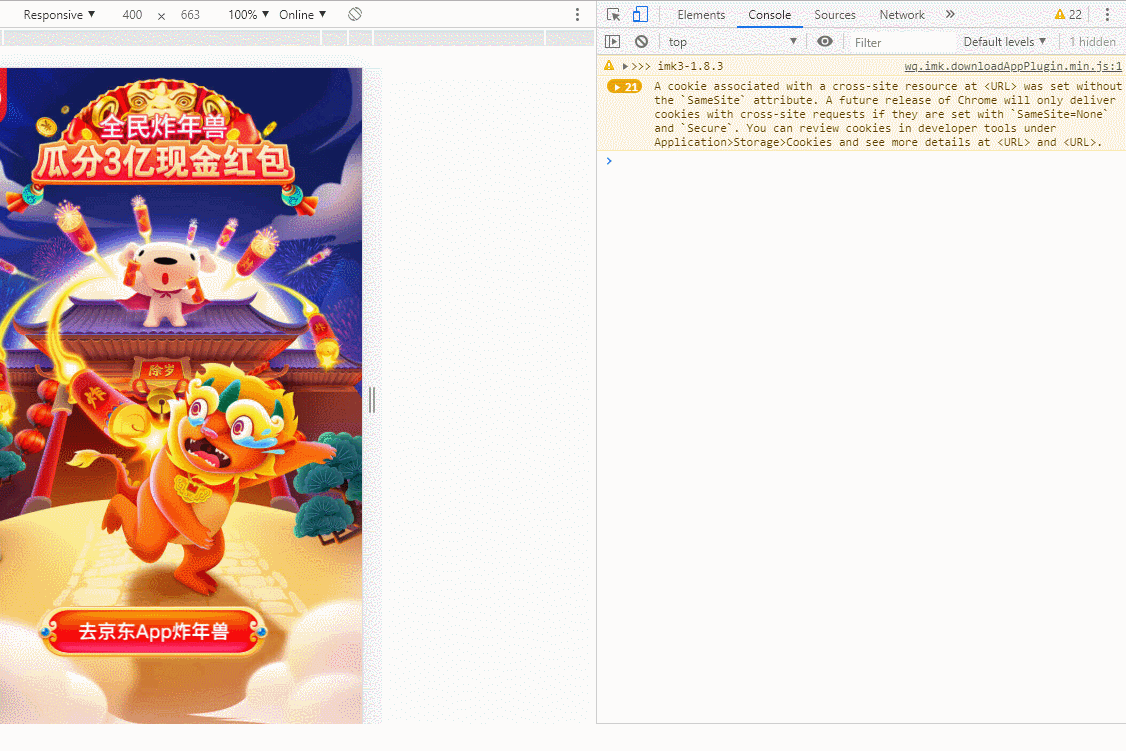Clear the console with the ban icon

(x=641, y=42)
